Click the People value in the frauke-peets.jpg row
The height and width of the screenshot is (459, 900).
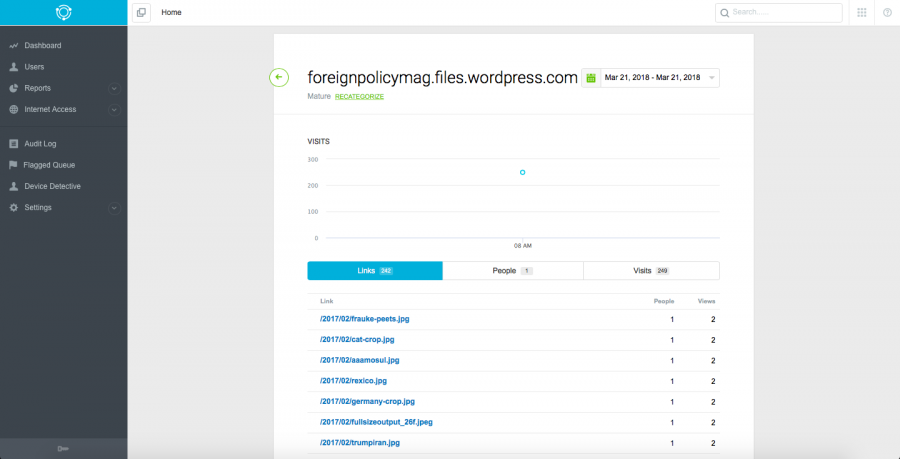pos(672,319)
